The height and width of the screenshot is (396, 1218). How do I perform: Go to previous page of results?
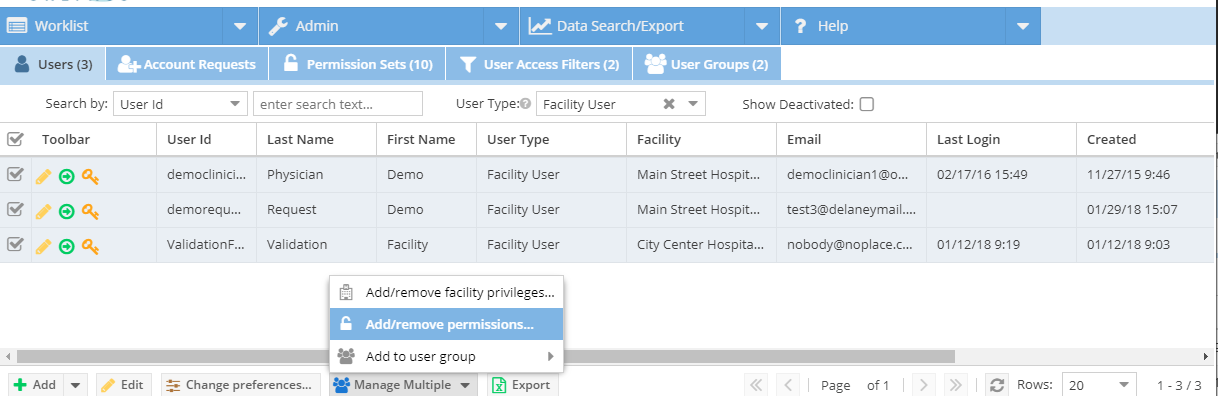[788, 385]
